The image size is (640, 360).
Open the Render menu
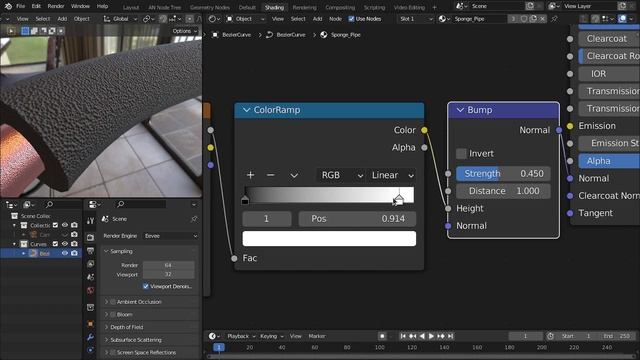(x=56, y=6)
